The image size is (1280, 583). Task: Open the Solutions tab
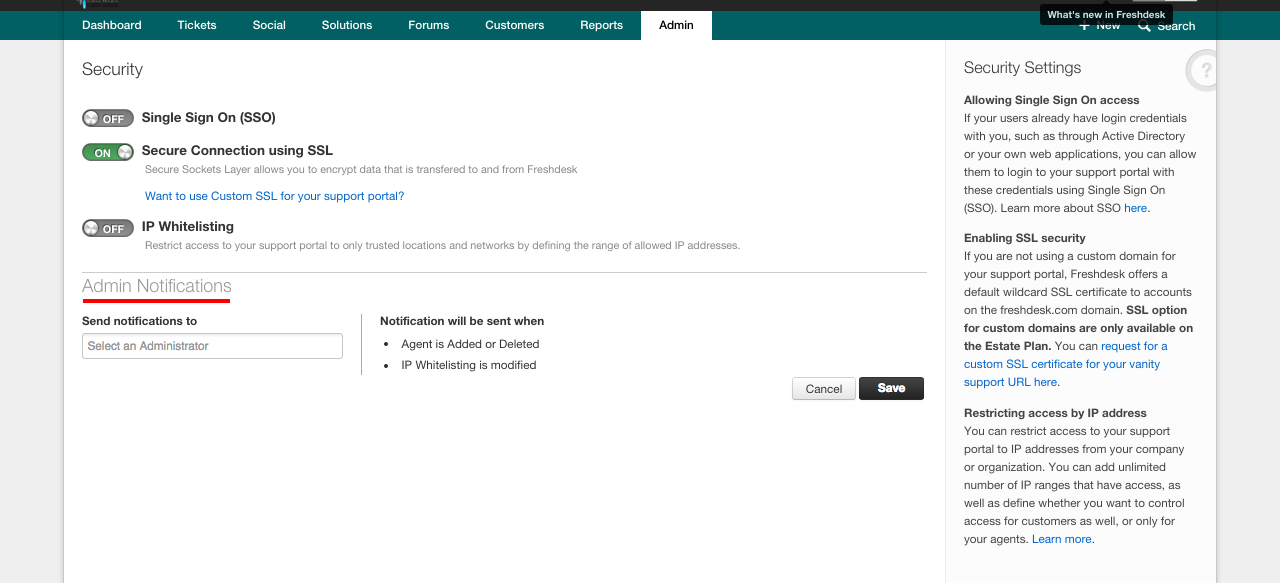pyautogui.click(x=347, y=25)
